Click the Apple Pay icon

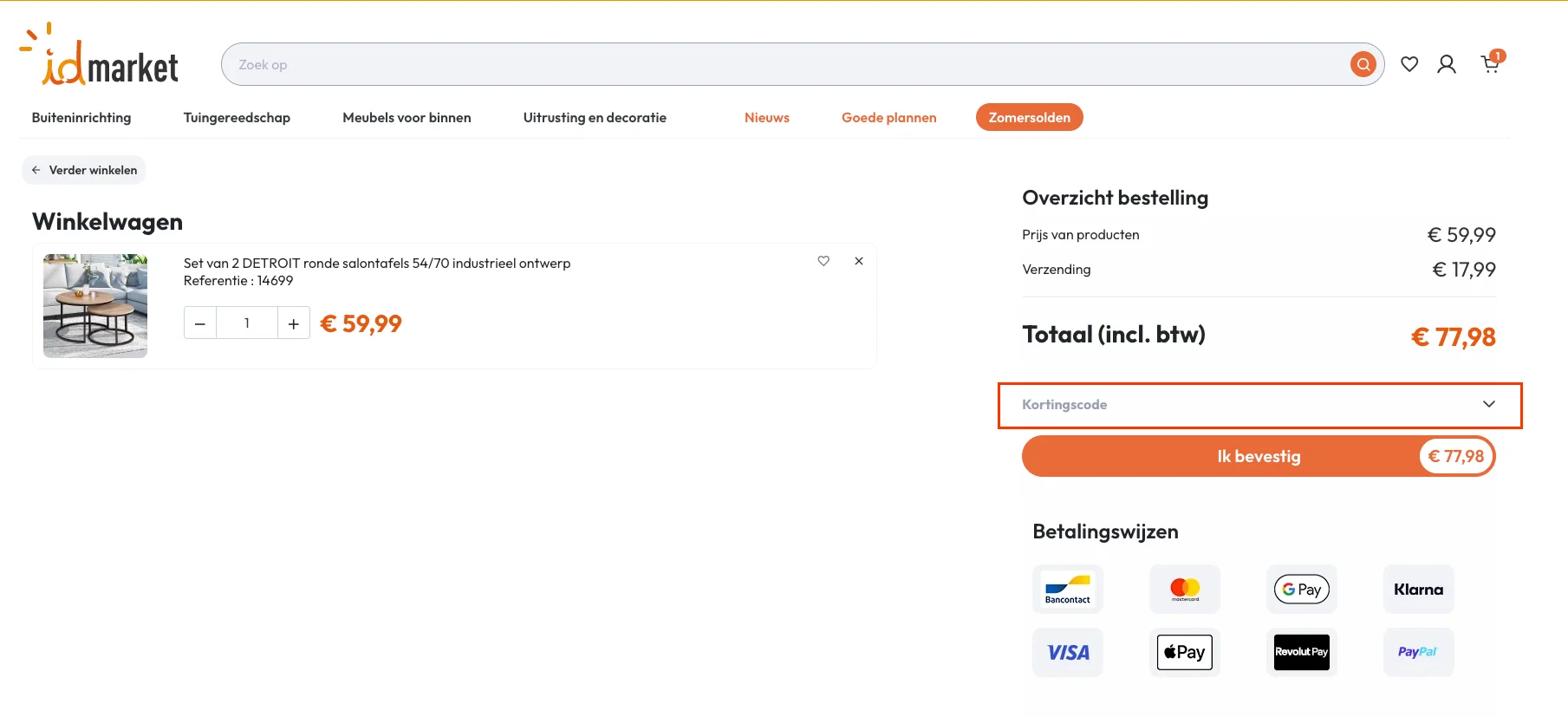click(x=1185, y=652)
